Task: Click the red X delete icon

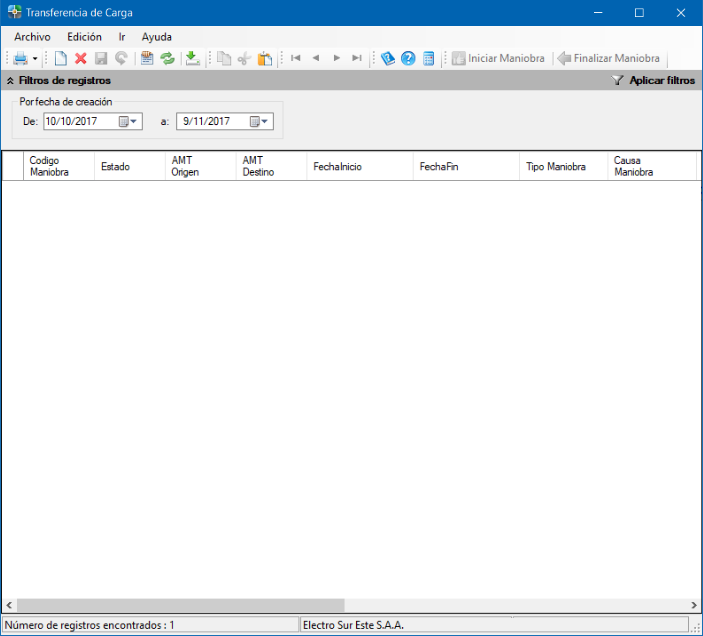Action: (81, 59)
